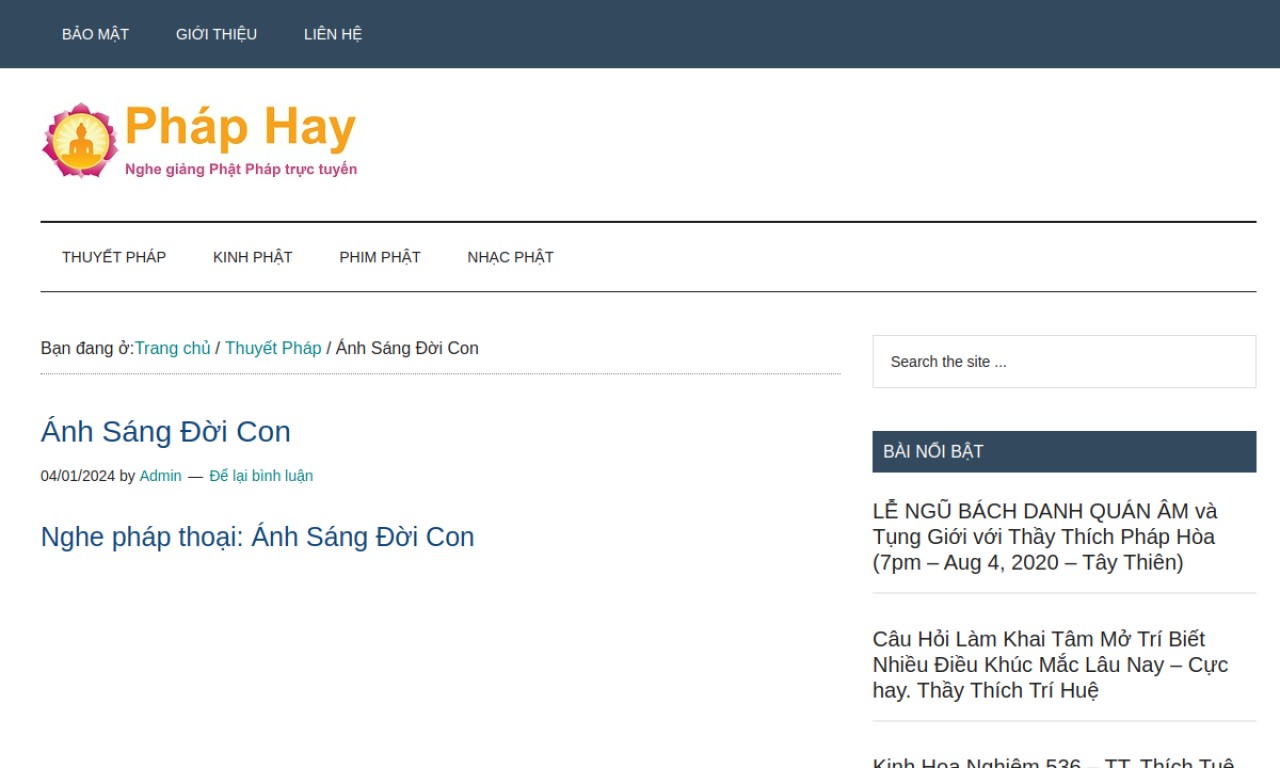This screenshot has height=768, width=1280.
Task: Click the Để lại bình luận link
Action: (x=261, y=476)
